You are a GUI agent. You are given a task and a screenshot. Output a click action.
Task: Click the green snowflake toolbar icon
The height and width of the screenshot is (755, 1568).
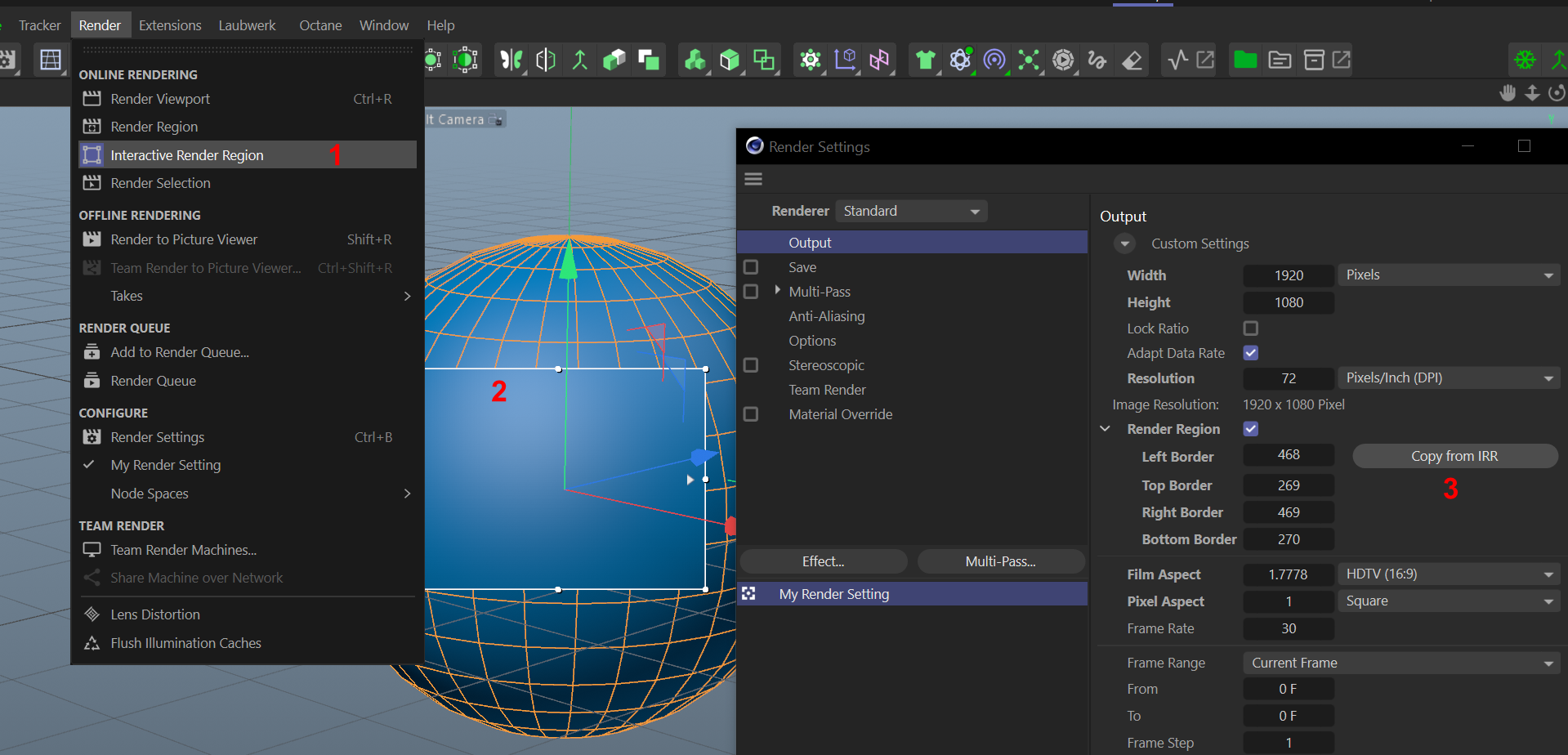coord(1525,60)
